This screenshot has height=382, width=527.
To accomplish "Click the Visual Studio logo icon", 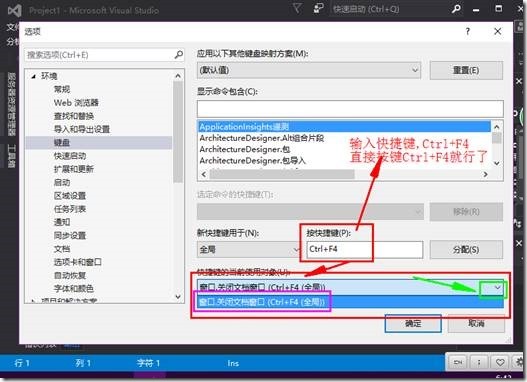I will tap(14, 10).
